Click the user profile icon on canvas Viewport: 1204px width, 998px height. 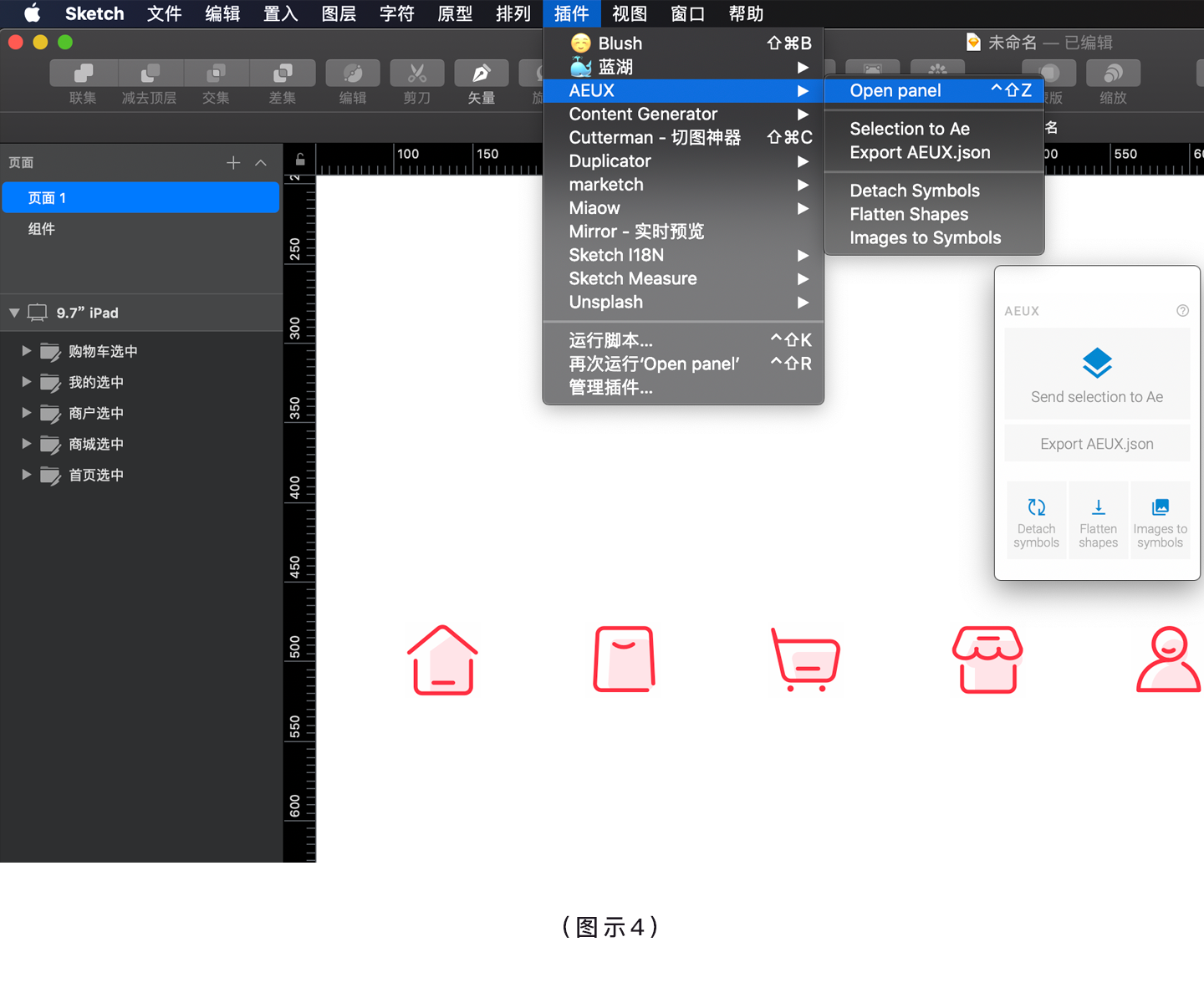click(x=1169, y=659)
